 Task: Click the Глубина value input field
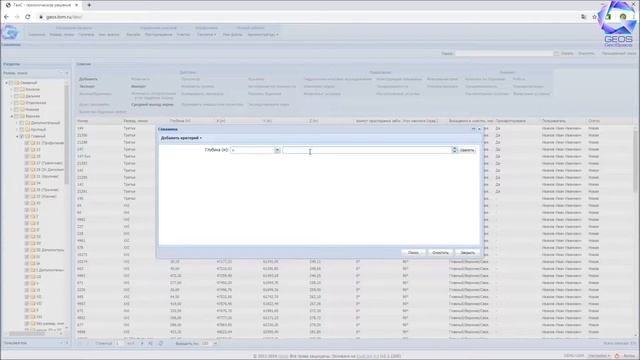pos(367,150)
